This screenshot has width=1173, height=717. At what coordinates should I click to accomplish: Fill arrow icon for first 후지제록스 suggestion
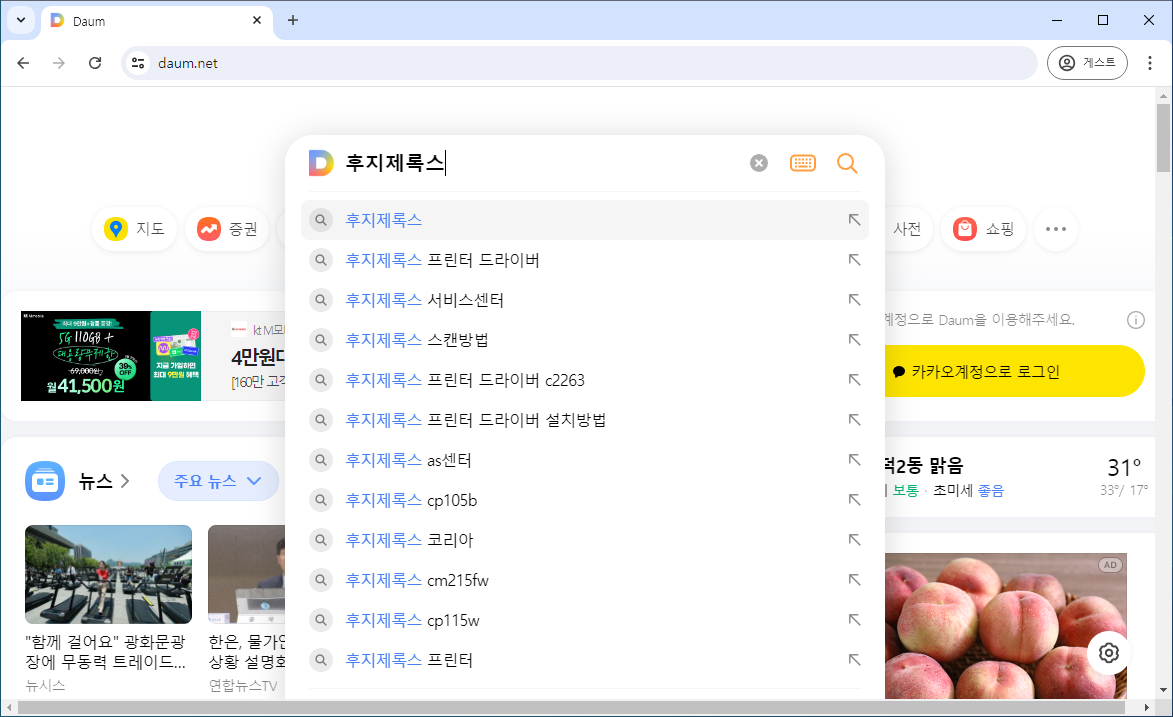854,220
